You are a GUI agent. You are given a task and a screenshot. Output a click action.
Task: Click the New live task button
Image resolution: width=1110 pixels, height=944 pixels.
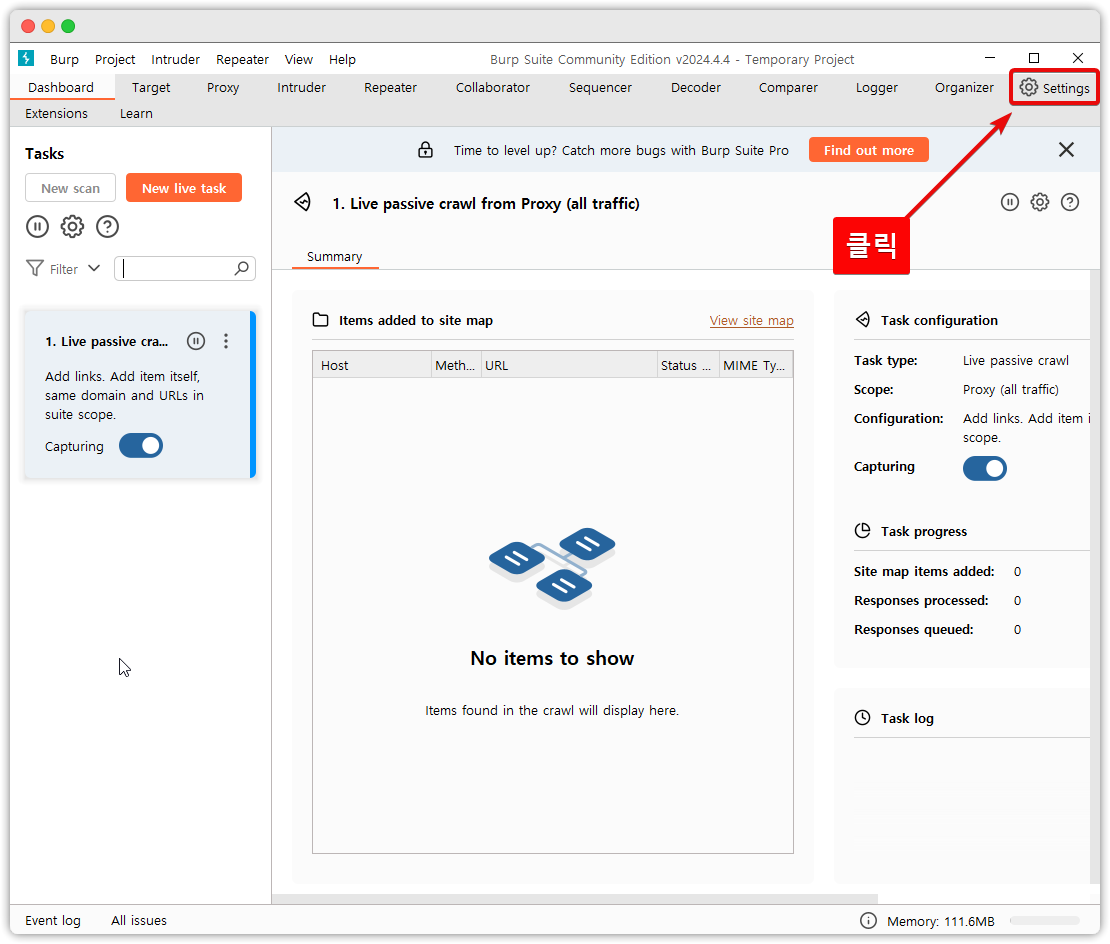[x=184, y=188]
